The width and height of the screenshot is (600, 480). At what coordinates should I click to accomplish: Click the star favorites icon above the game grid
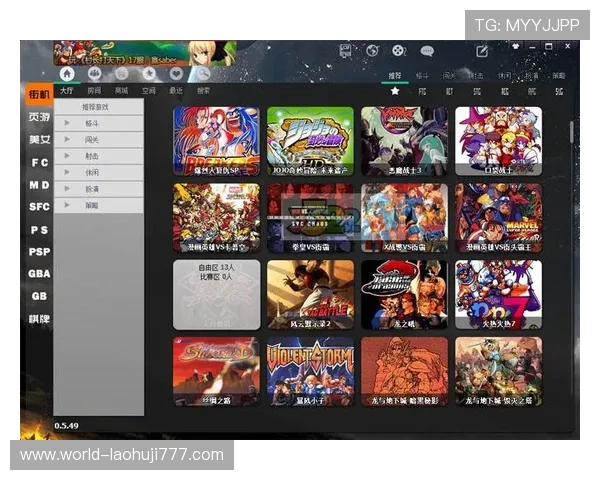(395, 91)
